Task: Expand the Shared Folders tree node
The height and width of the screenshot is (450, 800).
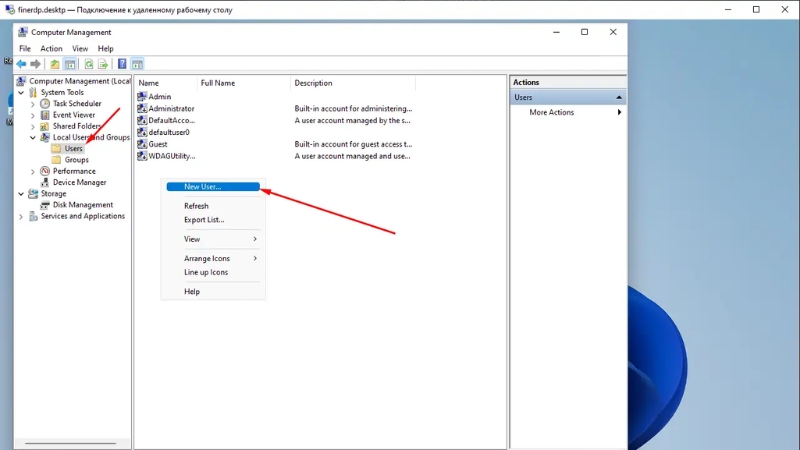Action: 33,126
